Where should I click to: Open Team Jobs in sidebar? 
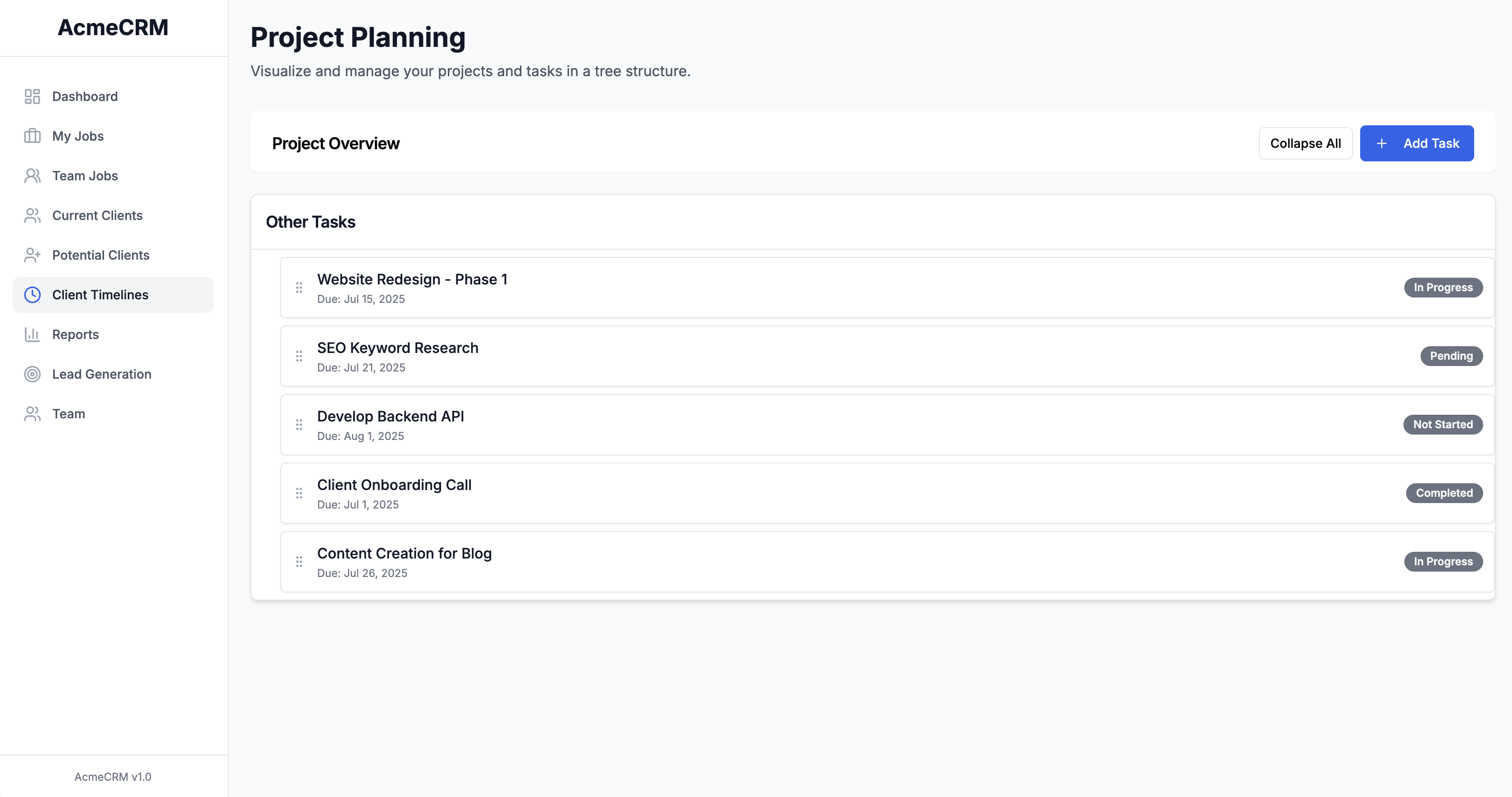(113, 176)
